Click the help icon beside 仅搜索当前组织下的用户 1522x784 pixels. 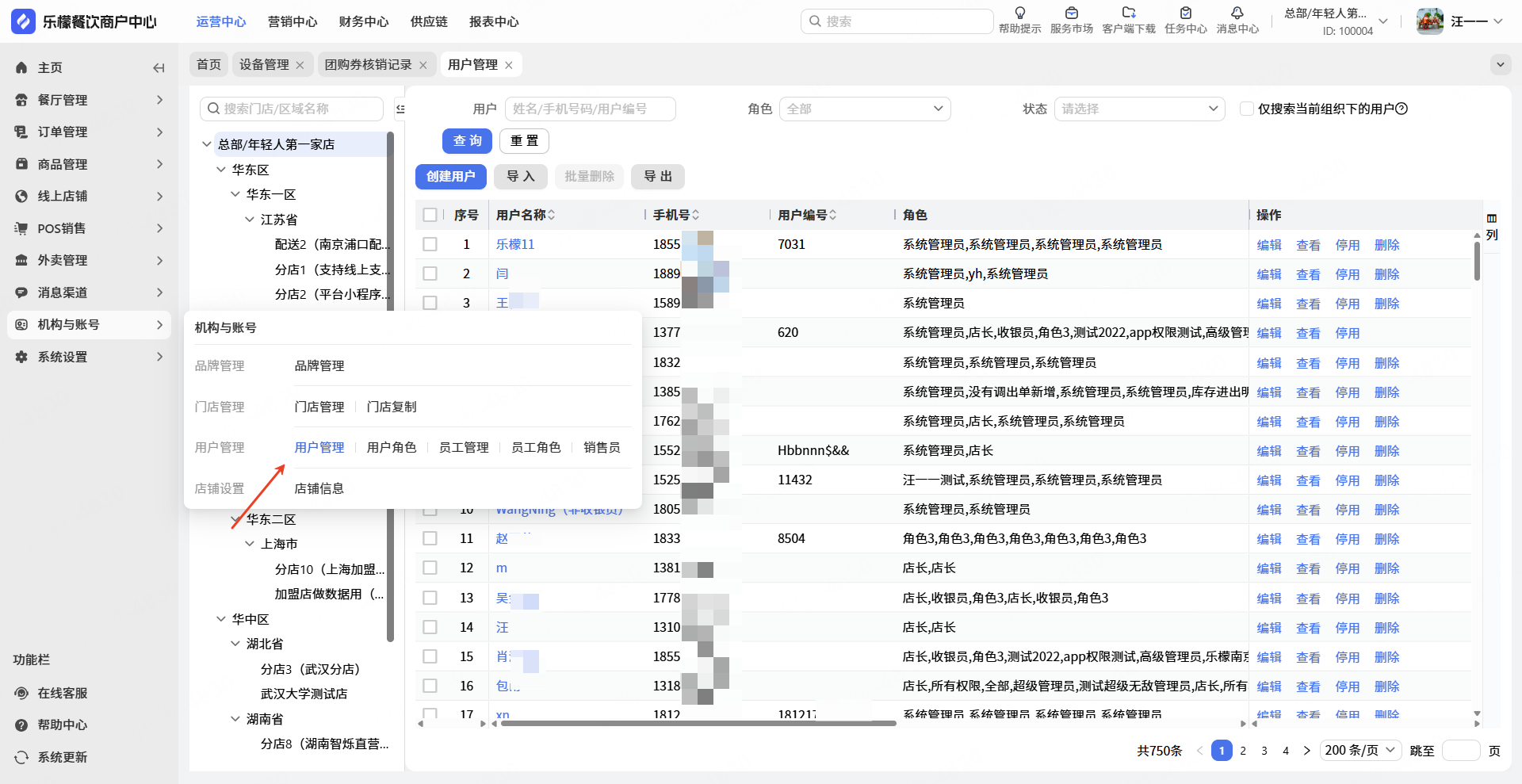coord(1402,109)
